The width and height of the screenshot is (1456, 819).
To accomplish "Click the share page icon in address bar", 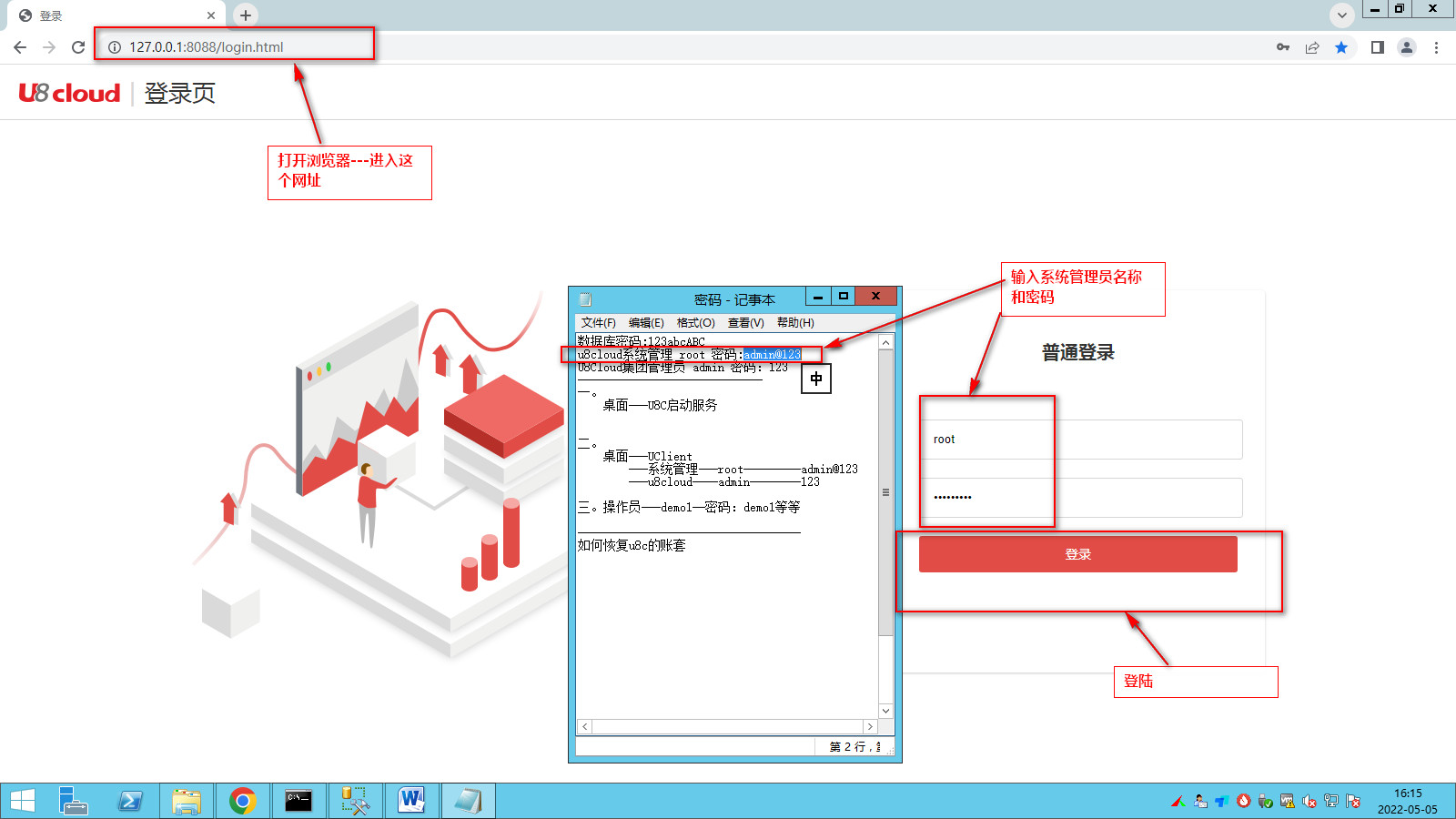I will 1312,47.
